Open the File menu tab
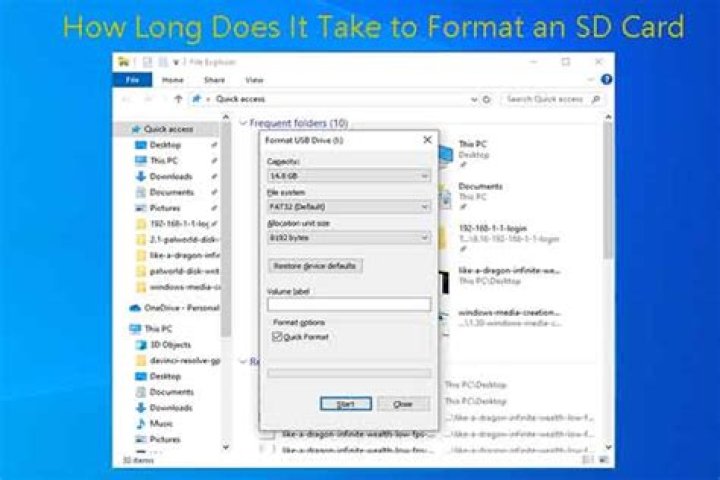The width and height of the screenshot is (720, 480). click(131, 80)
